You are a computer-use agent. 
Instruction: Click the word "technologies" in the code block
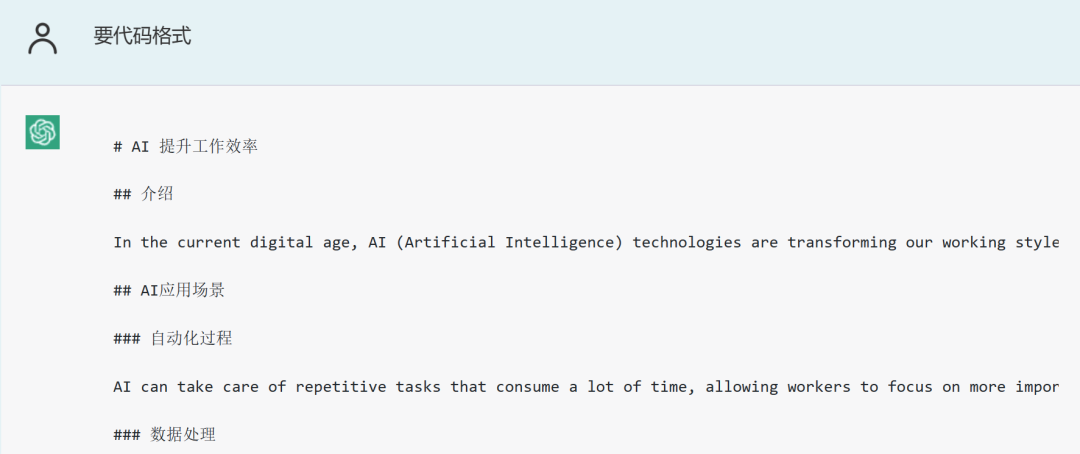[x=687, y=242]
